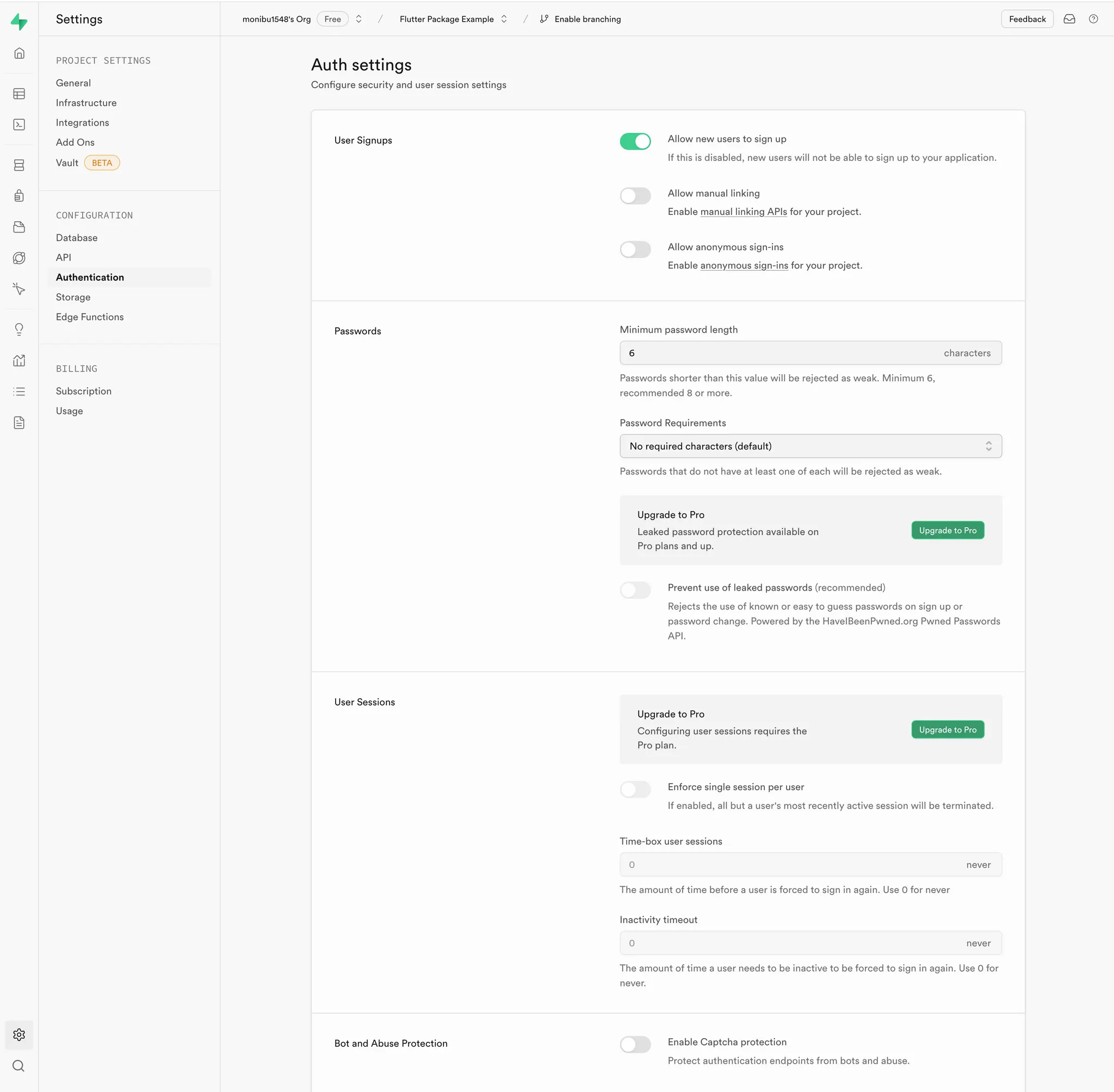Screen dimensions: 1114x1092
Task: Open the search icon at bottom left
Action: point(19,1065)
